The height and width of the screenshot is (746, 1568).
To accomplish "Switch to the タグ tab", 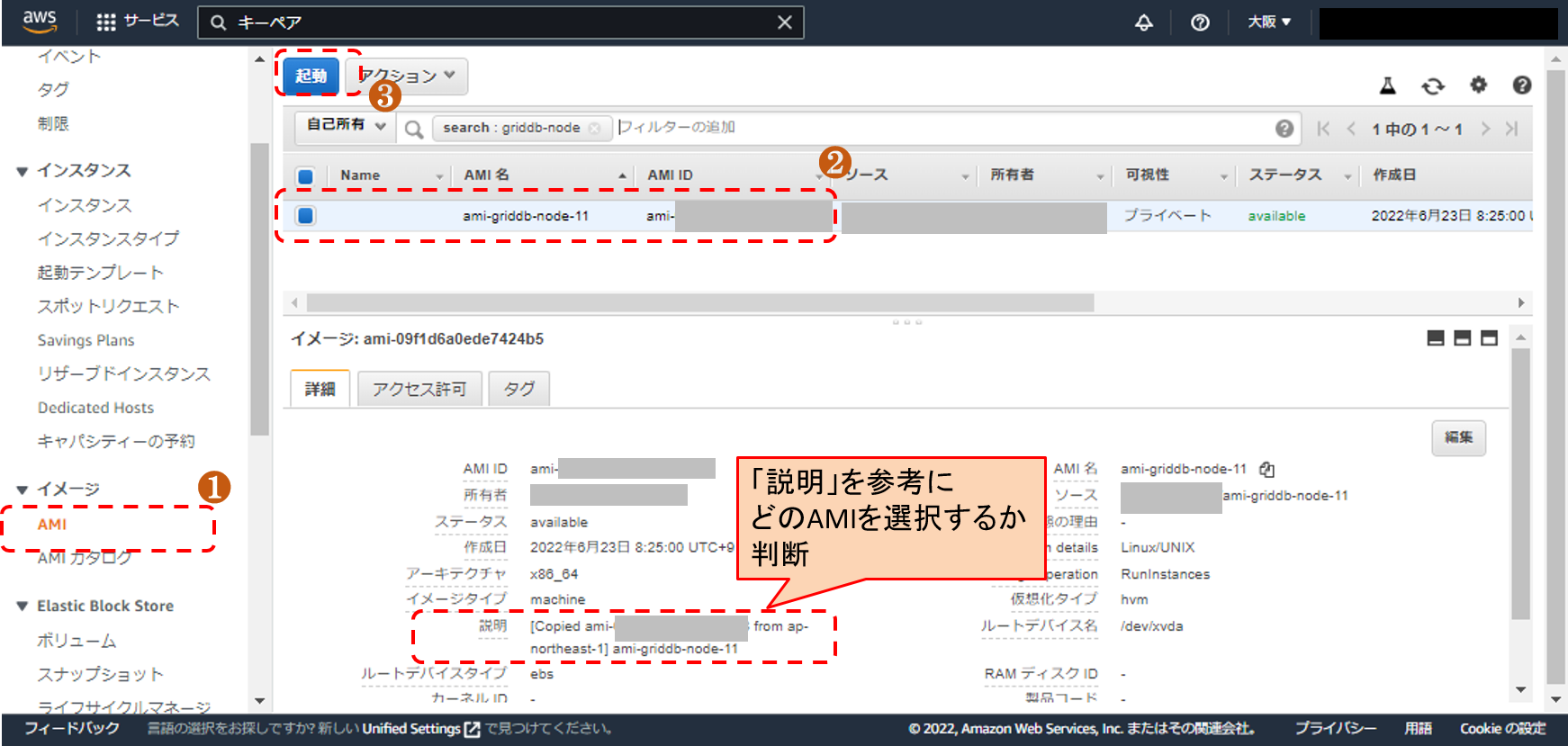I will tap(518, 389).
